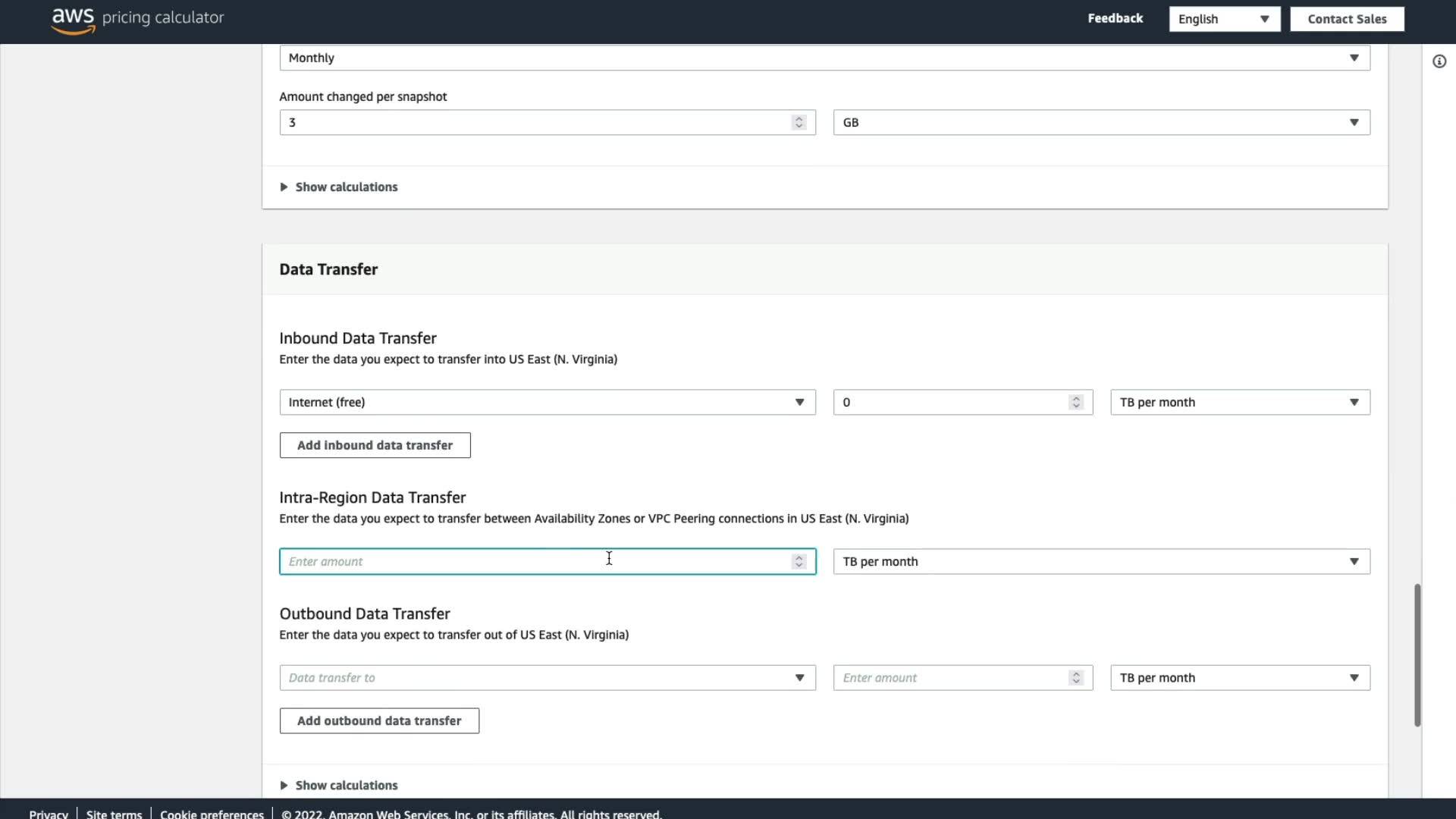Click the Contact Sales button

click(x=1347, y=19)
